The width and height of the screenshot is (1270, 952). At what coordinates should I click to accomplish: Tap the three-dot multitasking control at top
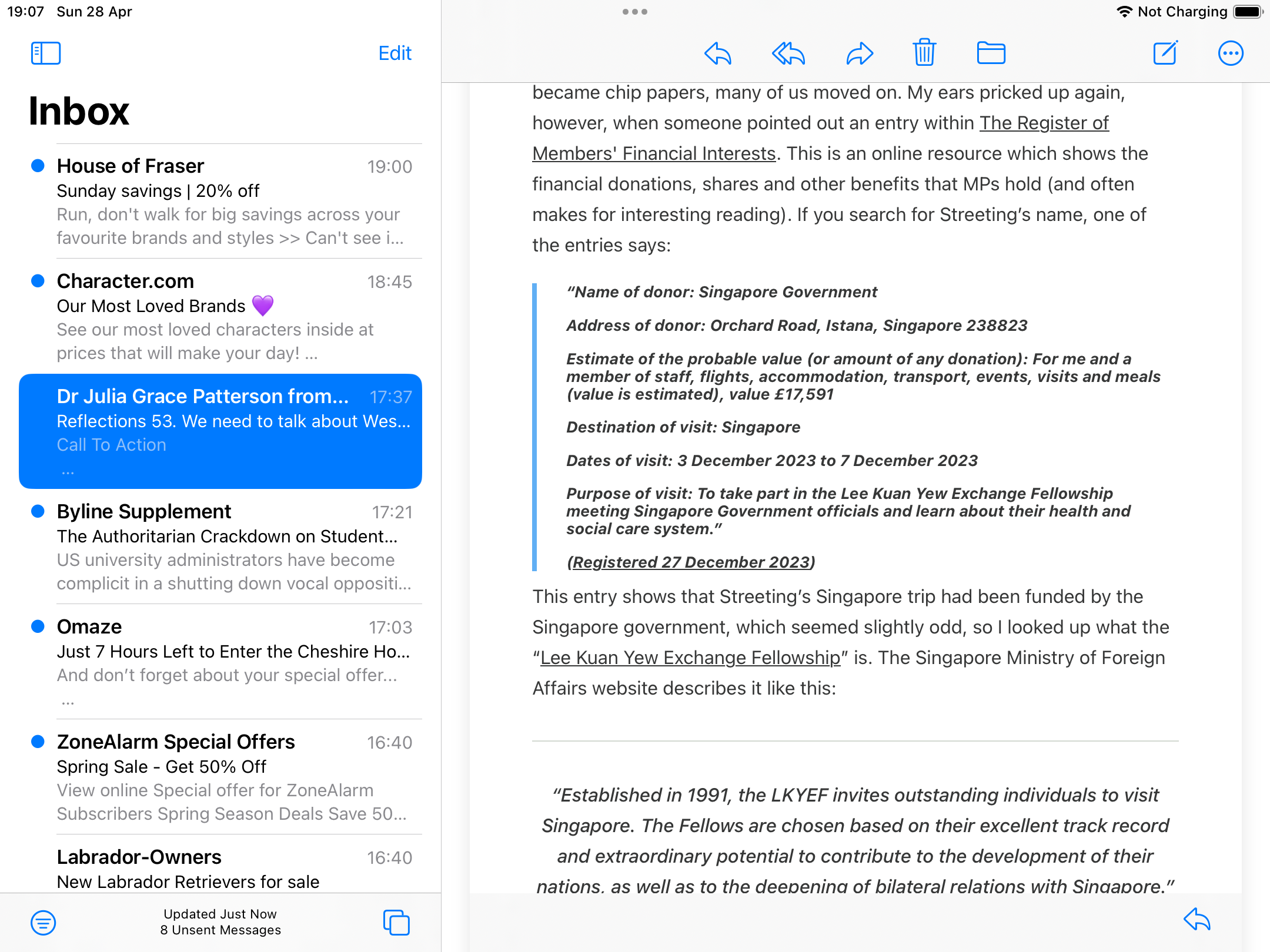coord(635,12)
